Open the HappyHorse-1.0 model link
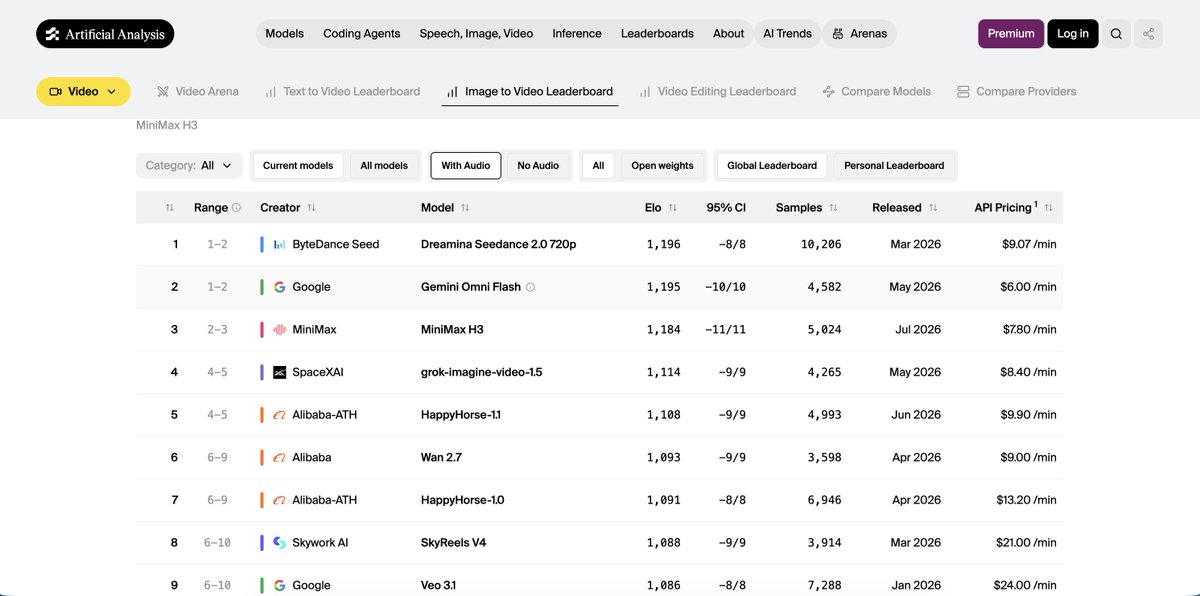Screen dimensions: 1200x596 [463, 500]
